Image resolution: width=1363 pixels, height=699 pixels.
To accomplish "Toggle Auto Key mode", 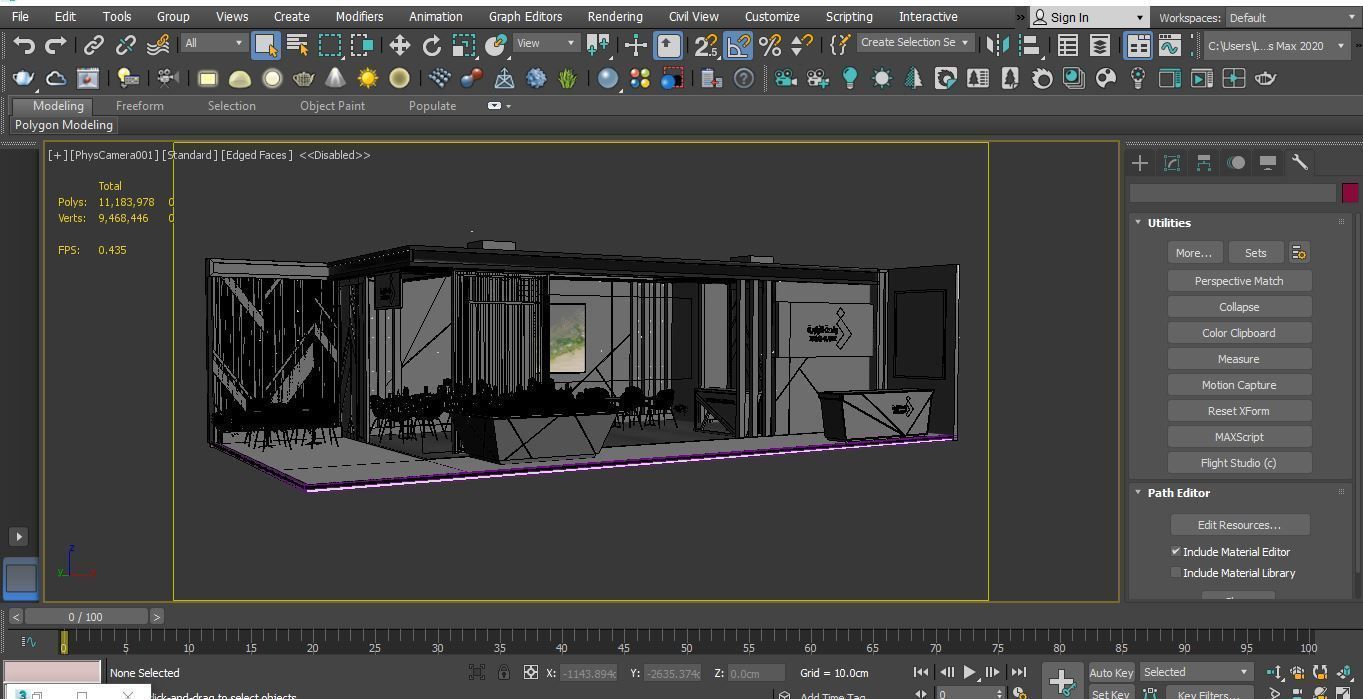I will 1111,673.
